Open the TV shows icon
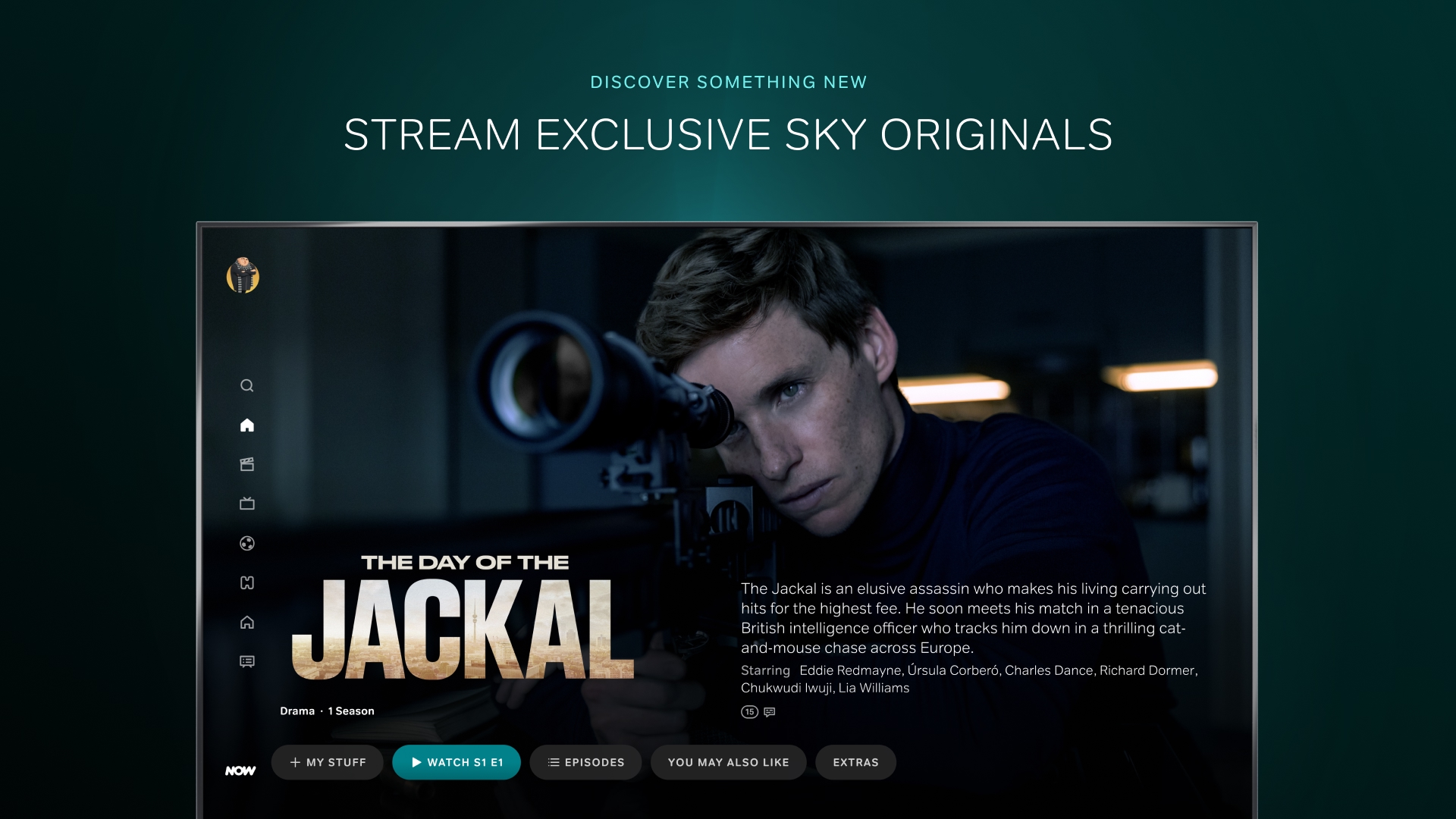 (x=247, y=504)
